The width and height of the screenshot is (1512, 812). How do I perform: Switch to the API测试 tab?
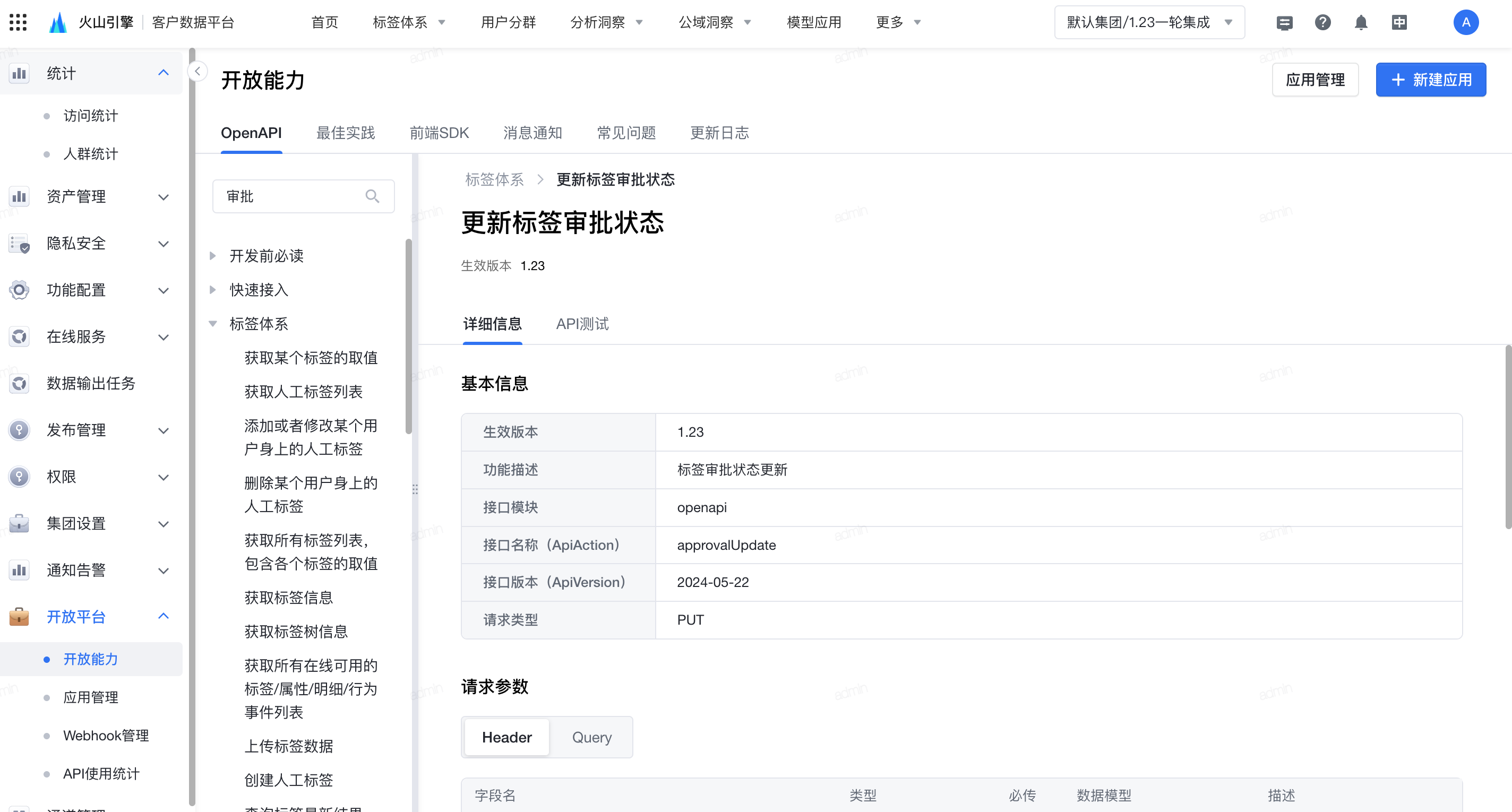click(x=582, y=323)
